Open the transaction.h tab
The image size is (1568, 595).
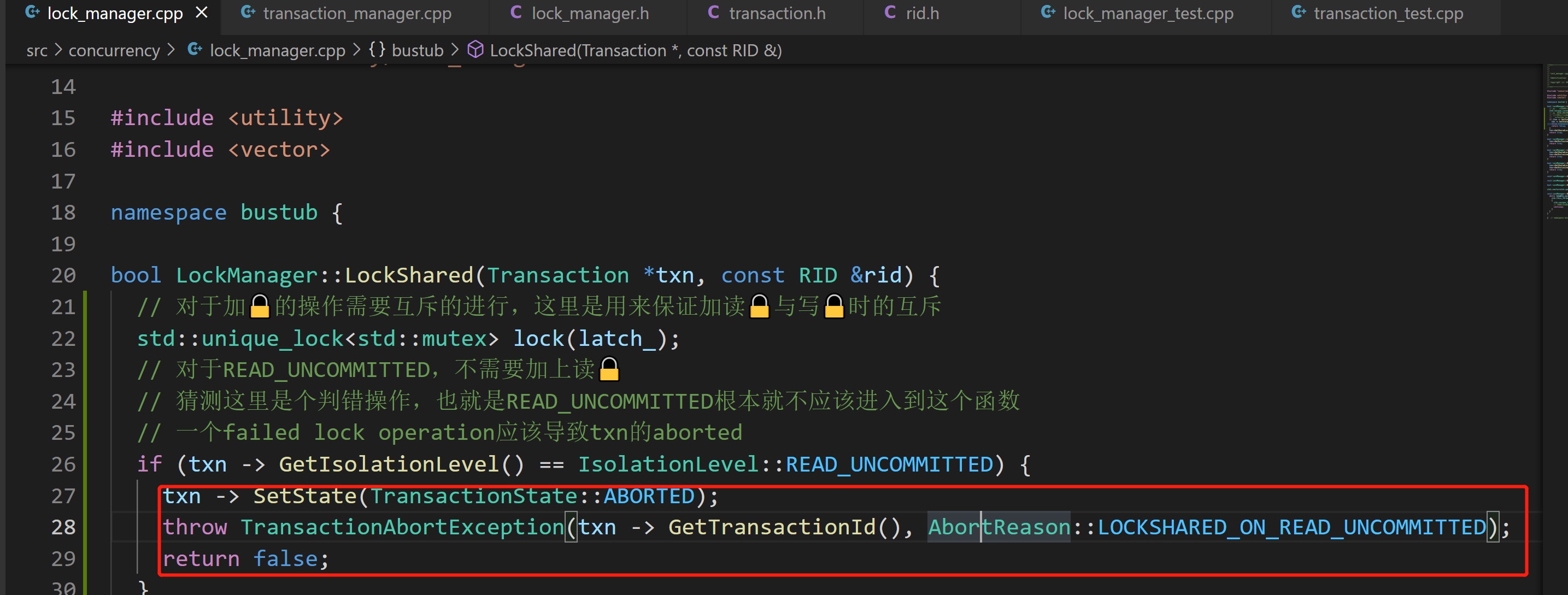[x=777, y=13]
